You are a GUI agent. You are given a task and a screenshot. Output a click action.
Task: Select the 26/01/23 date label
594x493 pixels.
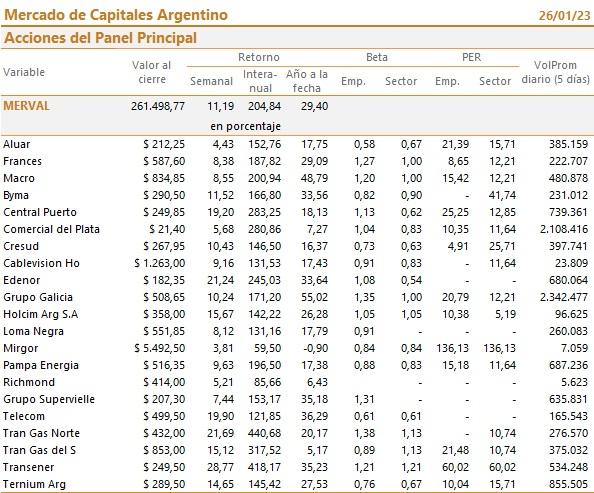(x=565, y=16)
